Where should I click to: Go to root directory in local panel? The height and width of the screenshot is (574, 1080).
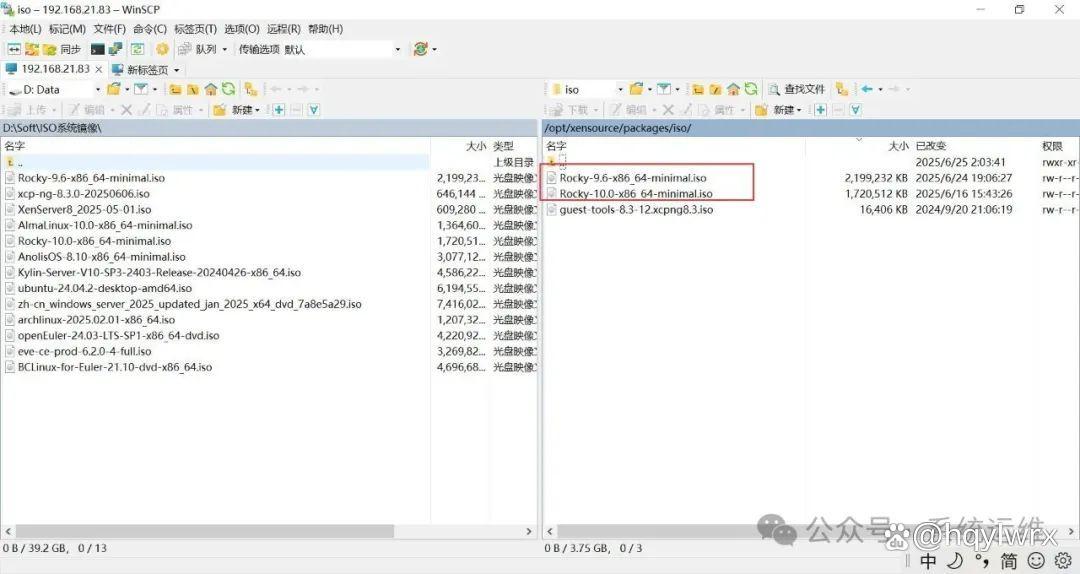click(194, 89)
